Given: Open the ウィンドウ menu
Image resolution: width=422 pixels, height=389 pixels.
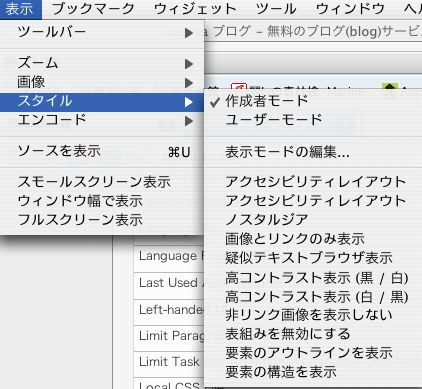Looking at the screenshot, I should (350, 9).
